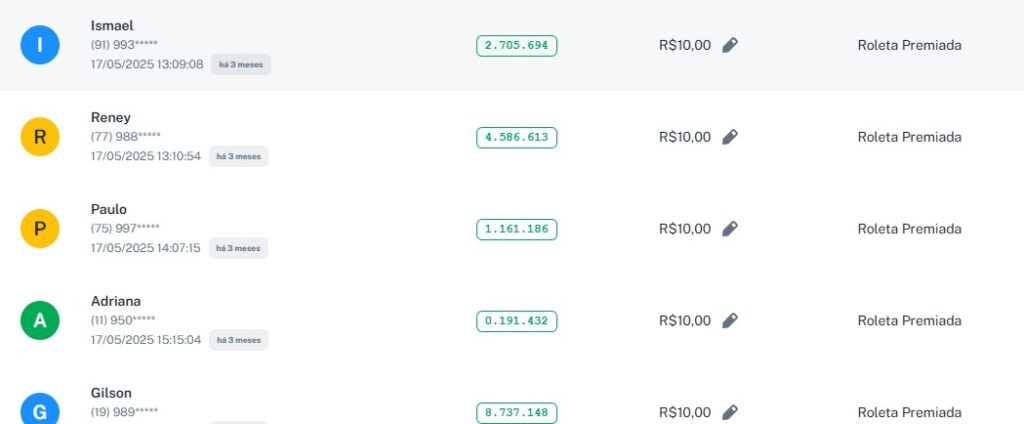Click Paulo's yellow "P" avatar
Image resolution: width=1024 pixels, height=424 pixels.
pyautogui.click(x=40, y=229)
